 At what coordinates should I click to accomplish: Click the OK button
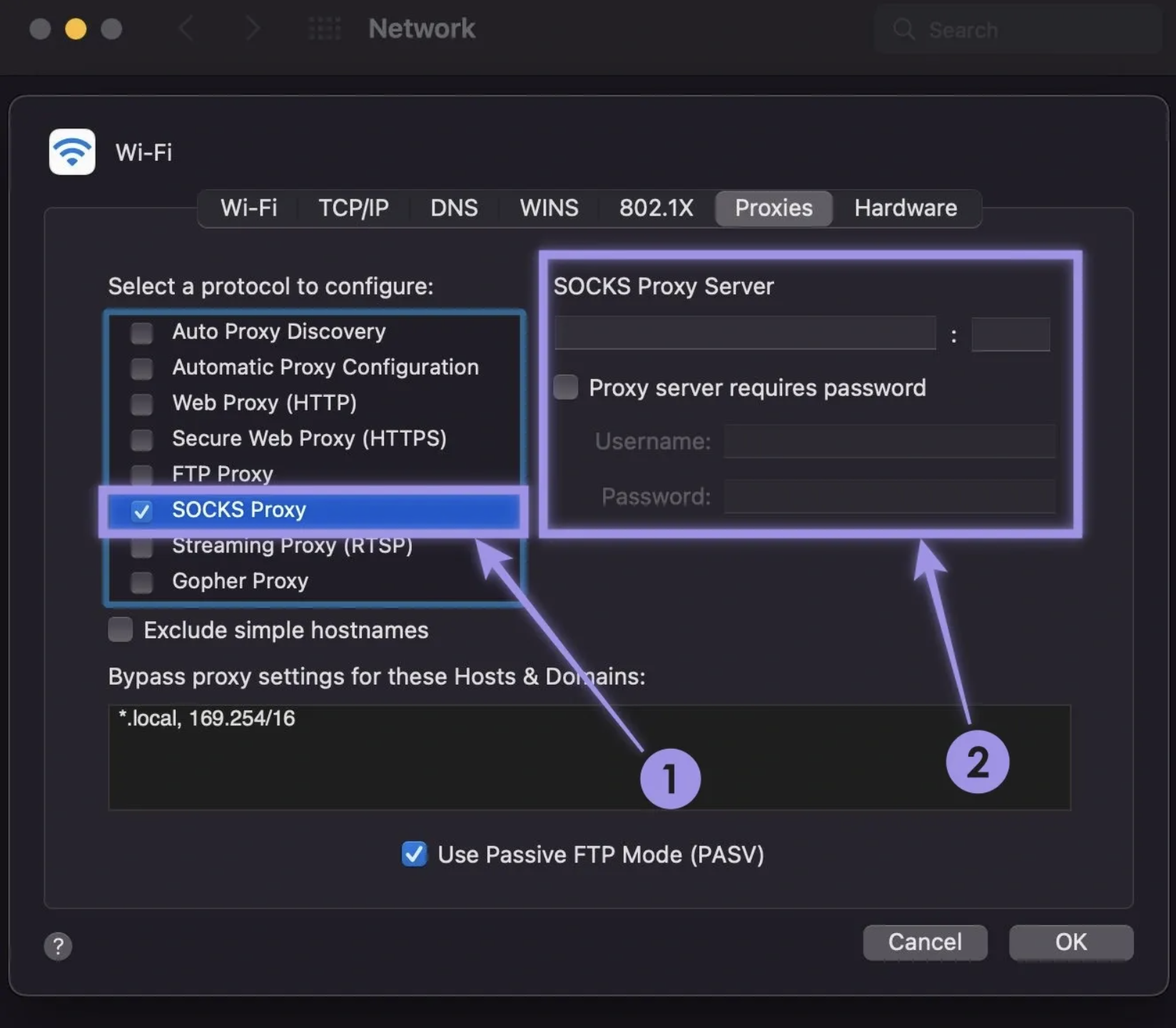(1070, 942)
